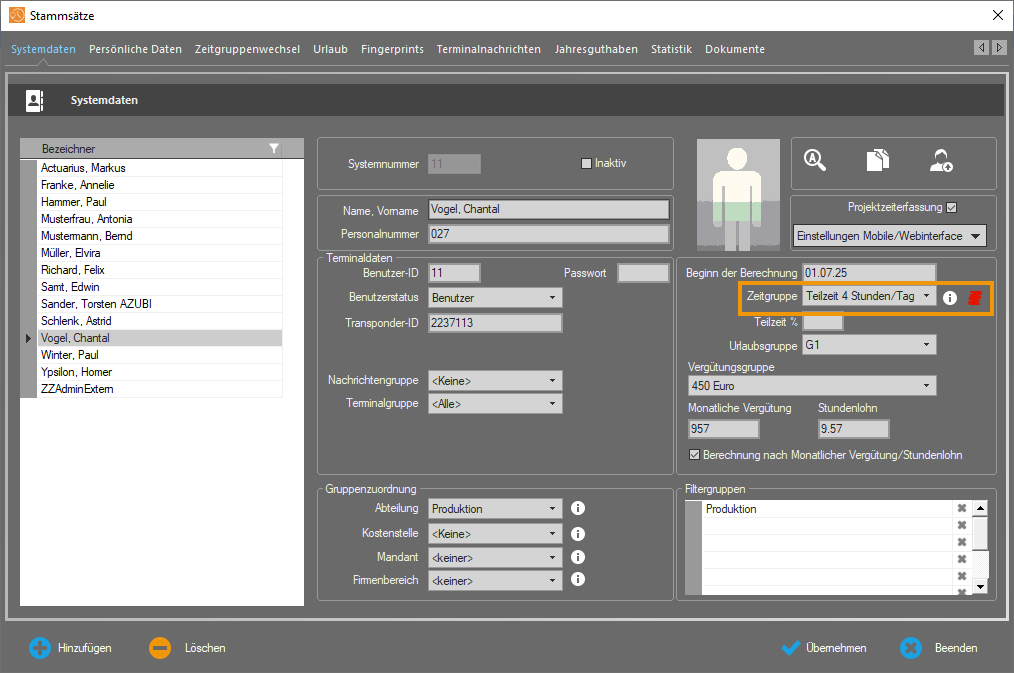The height and width of the screenshot is (673, 1014).
Task: Click the Hinzufügen button
Action: tap(70, 648)
